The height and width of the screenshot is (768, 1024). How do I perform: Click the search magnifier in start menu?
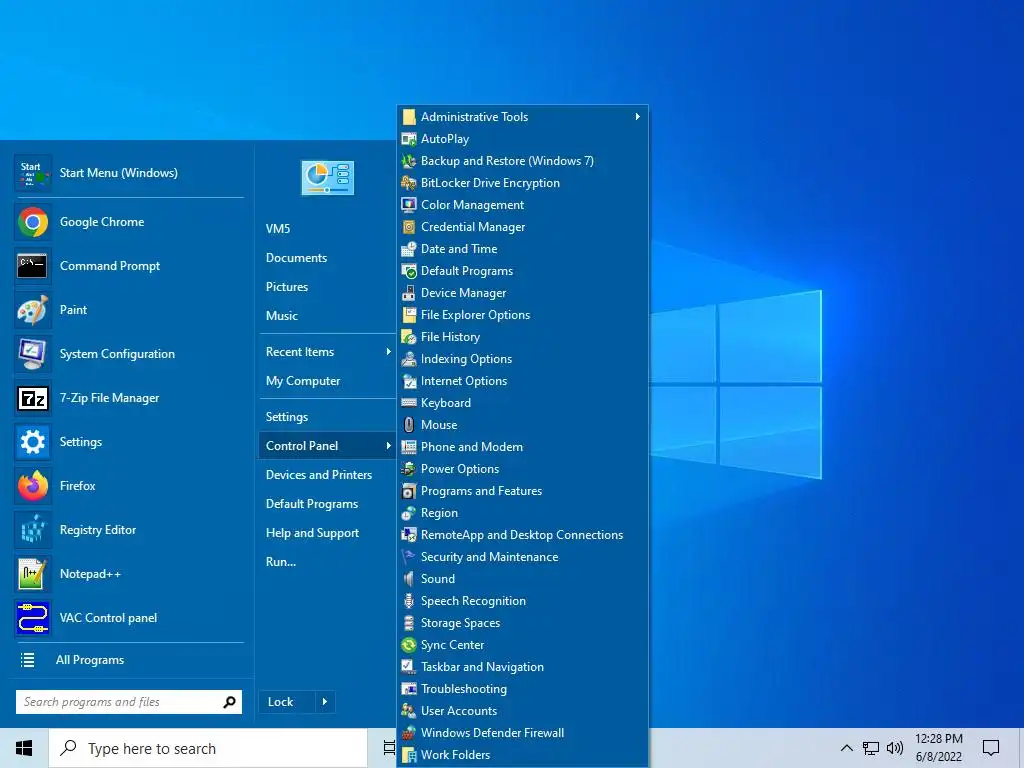tap(229, 702)
